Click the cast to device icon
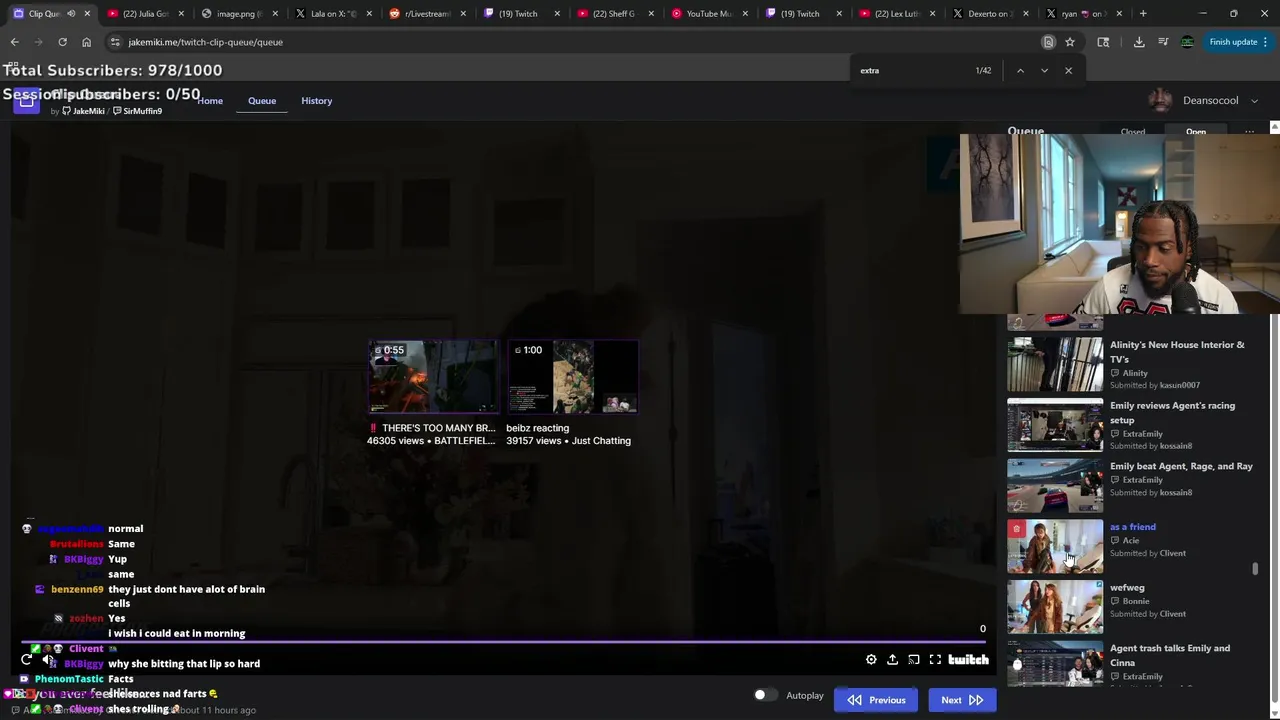Screen dimensions: 1280x720 pyautogui.click(x=914, y=660)
